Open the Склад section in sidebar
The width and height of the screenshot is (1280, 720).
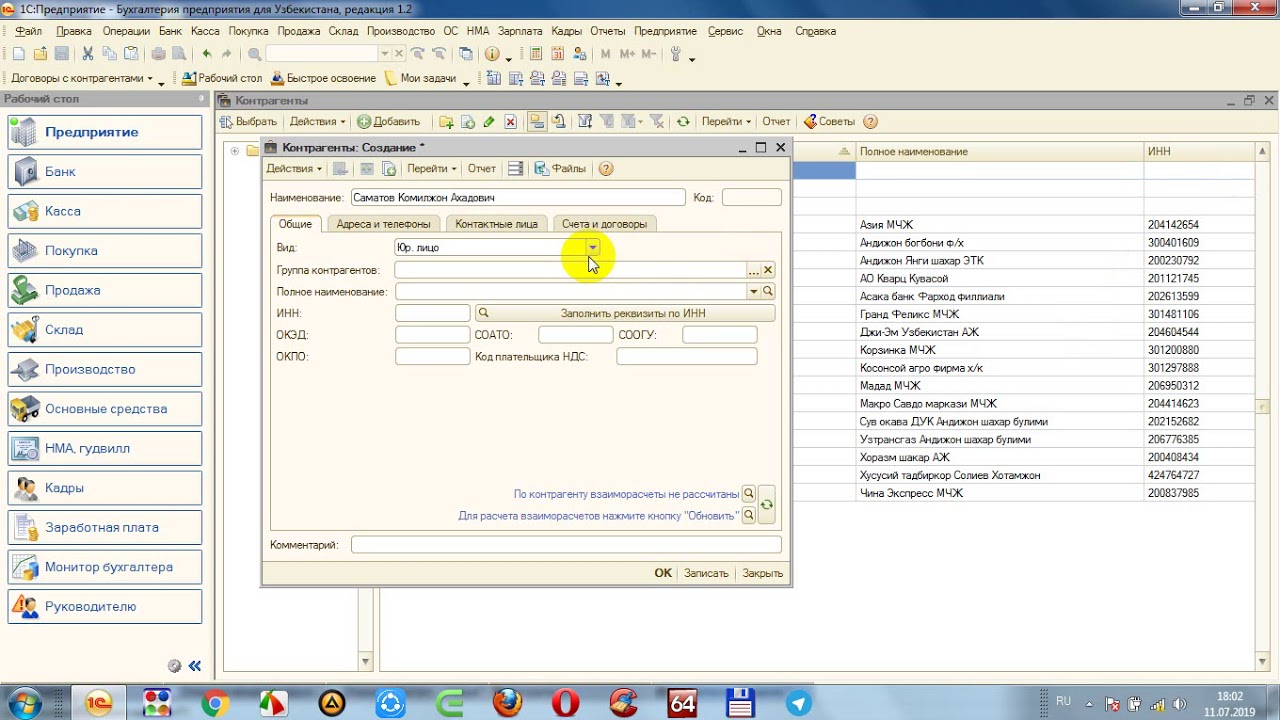(105, 330)
